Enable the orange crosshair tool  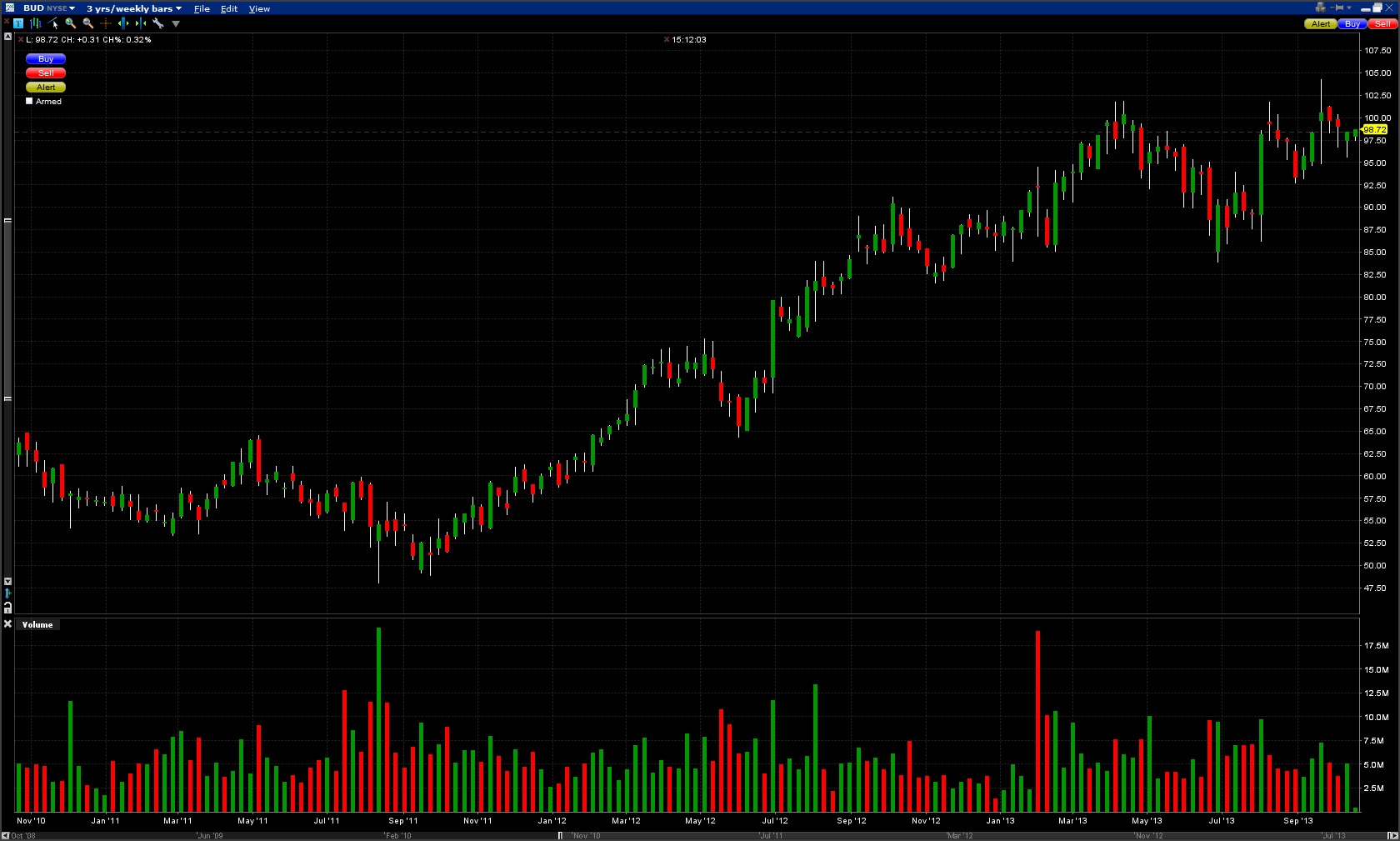106,23
